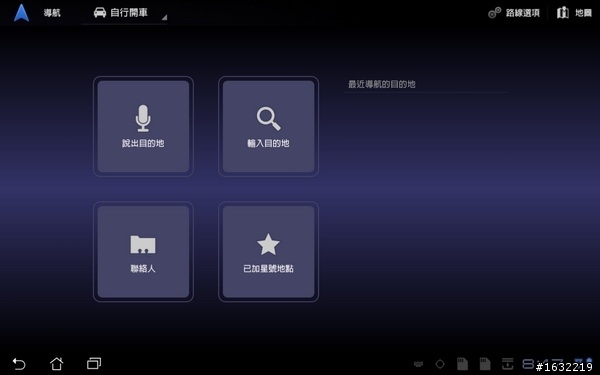The image size is (600, 375).
Task: Switch to the 地圖 map view
Action: 574,13
